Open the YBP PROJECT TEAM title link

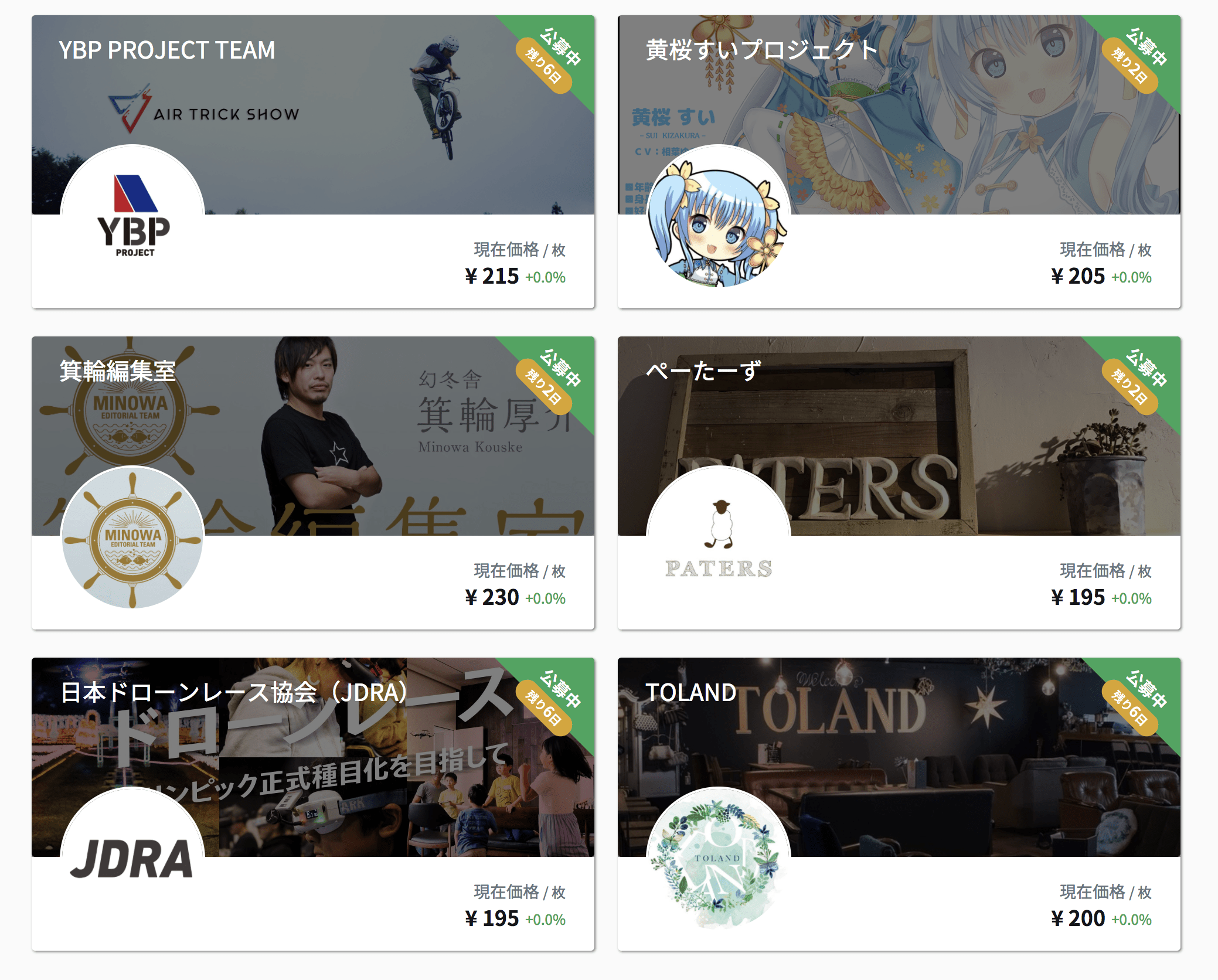tap(167, 50)
